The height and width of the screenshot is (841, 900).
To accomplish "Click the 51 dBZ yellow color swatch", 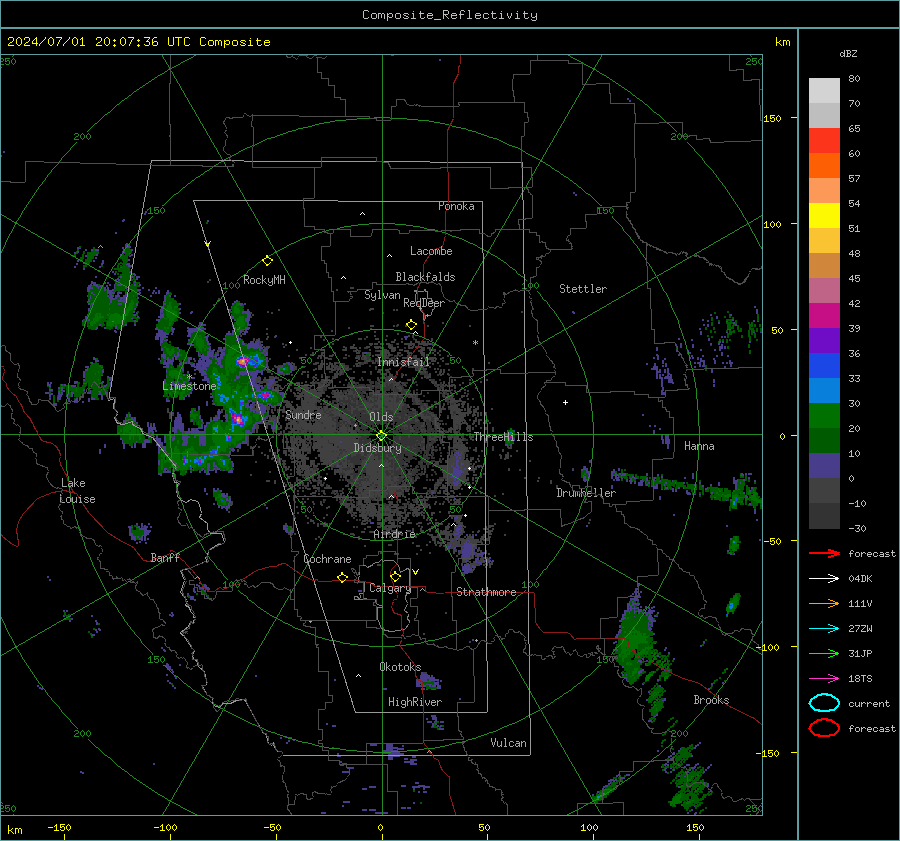I will click(824, 215).
